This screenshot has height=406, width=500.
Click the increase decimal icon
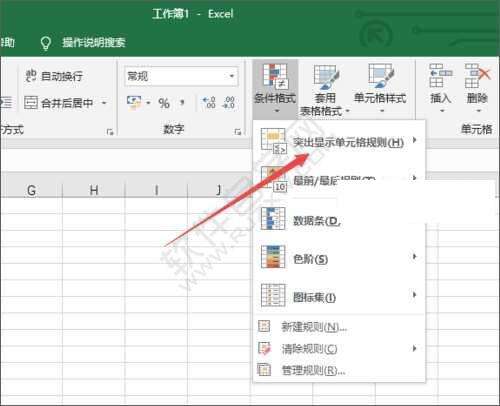click(209, 103)
